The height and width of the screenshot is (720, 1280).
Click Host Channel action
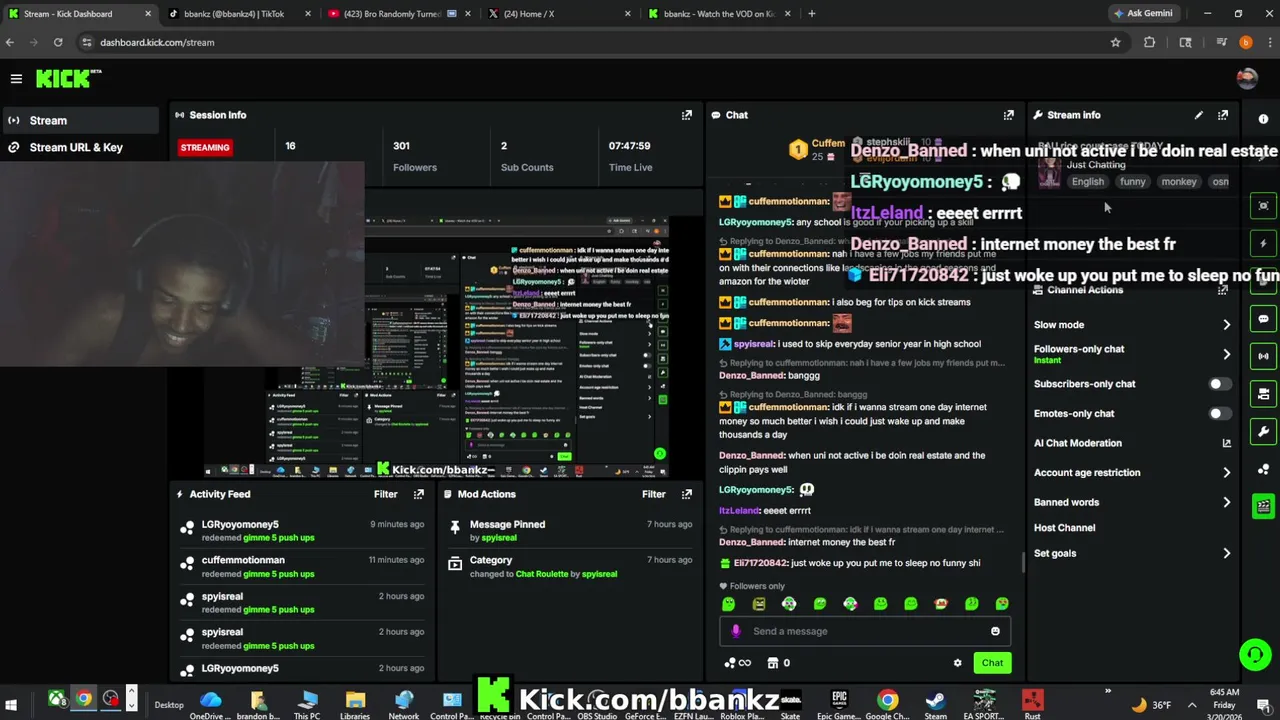(1064, 528)
